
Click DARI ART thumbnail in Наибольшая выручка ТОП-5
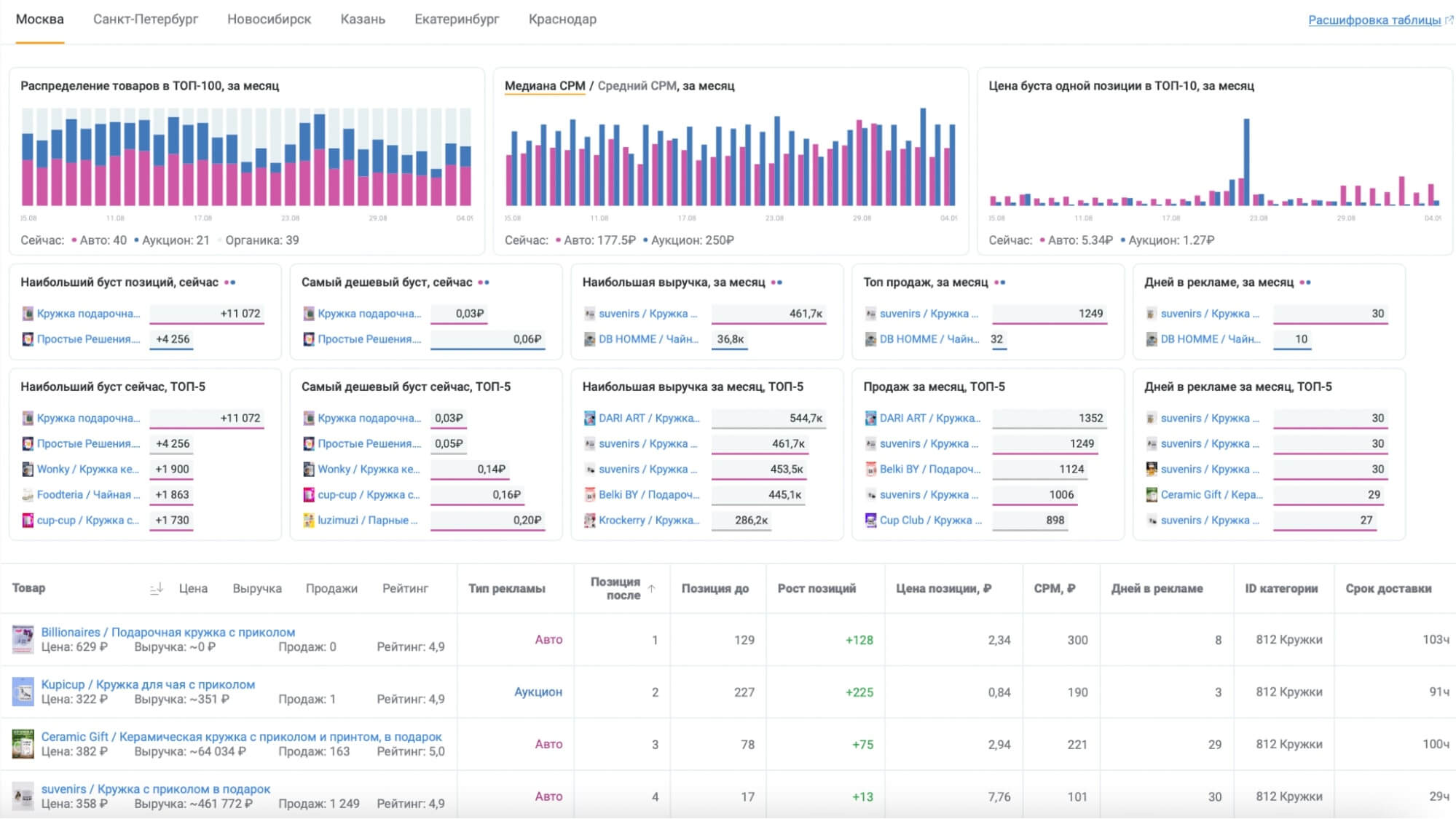(x=590, y=418)
